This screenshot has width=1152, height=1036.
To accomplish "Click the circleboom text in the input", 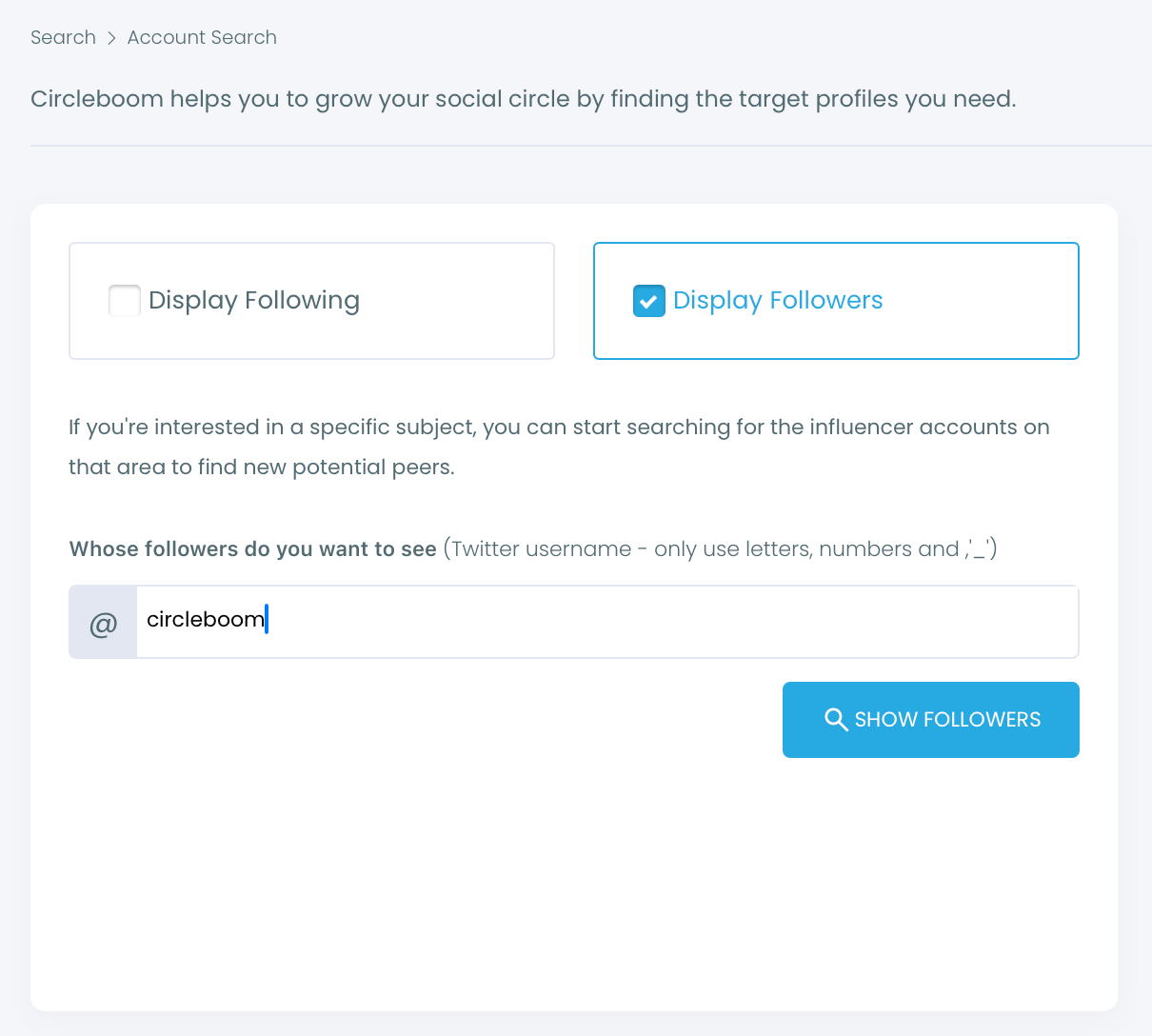I will coord(206,619).
